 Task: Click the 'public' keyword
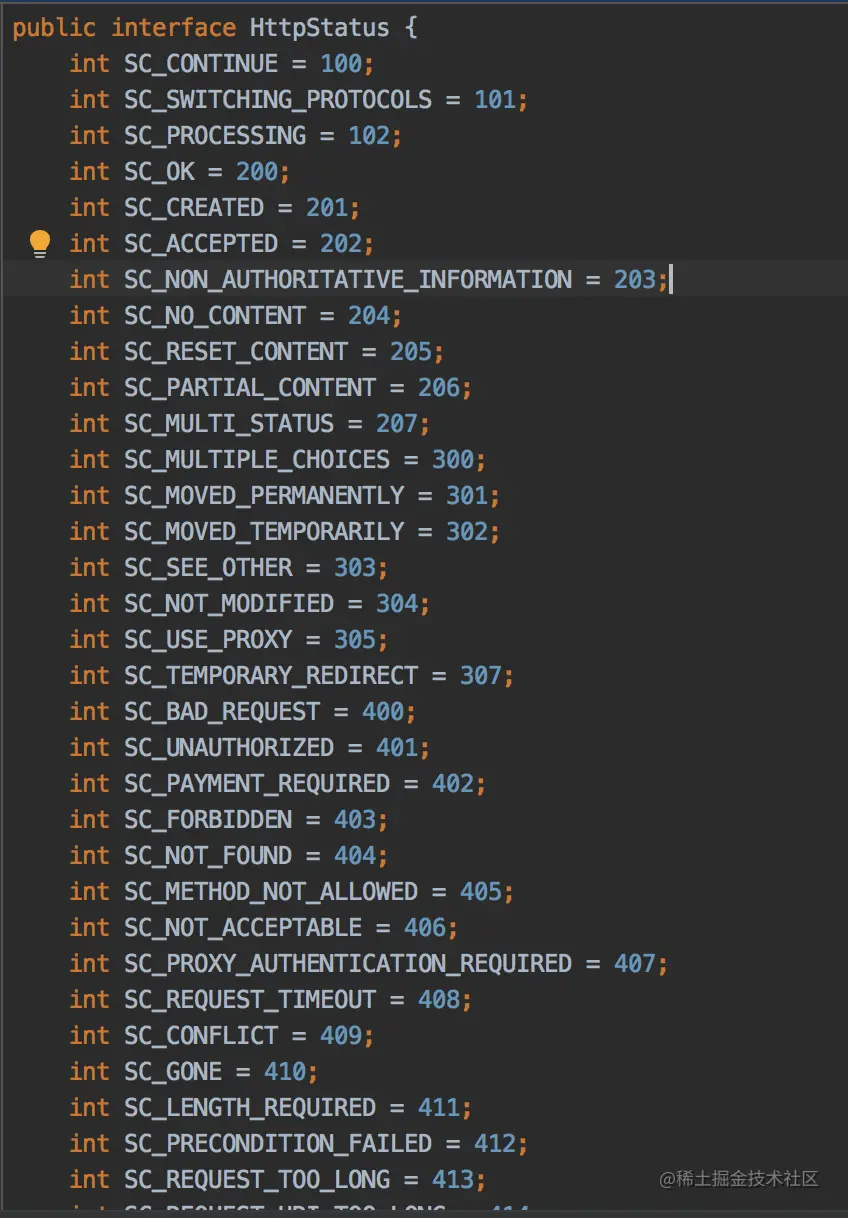(x=54, y=28)
